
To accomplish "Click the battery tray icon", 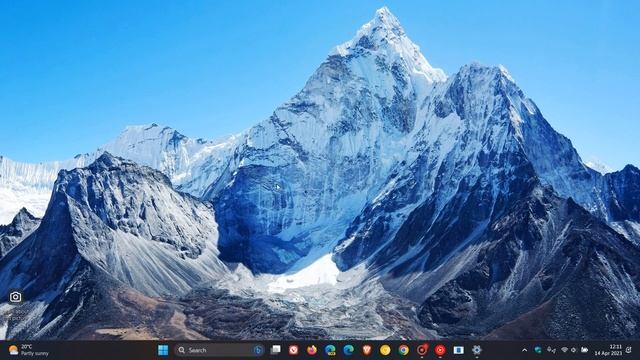I will [584, 350].
